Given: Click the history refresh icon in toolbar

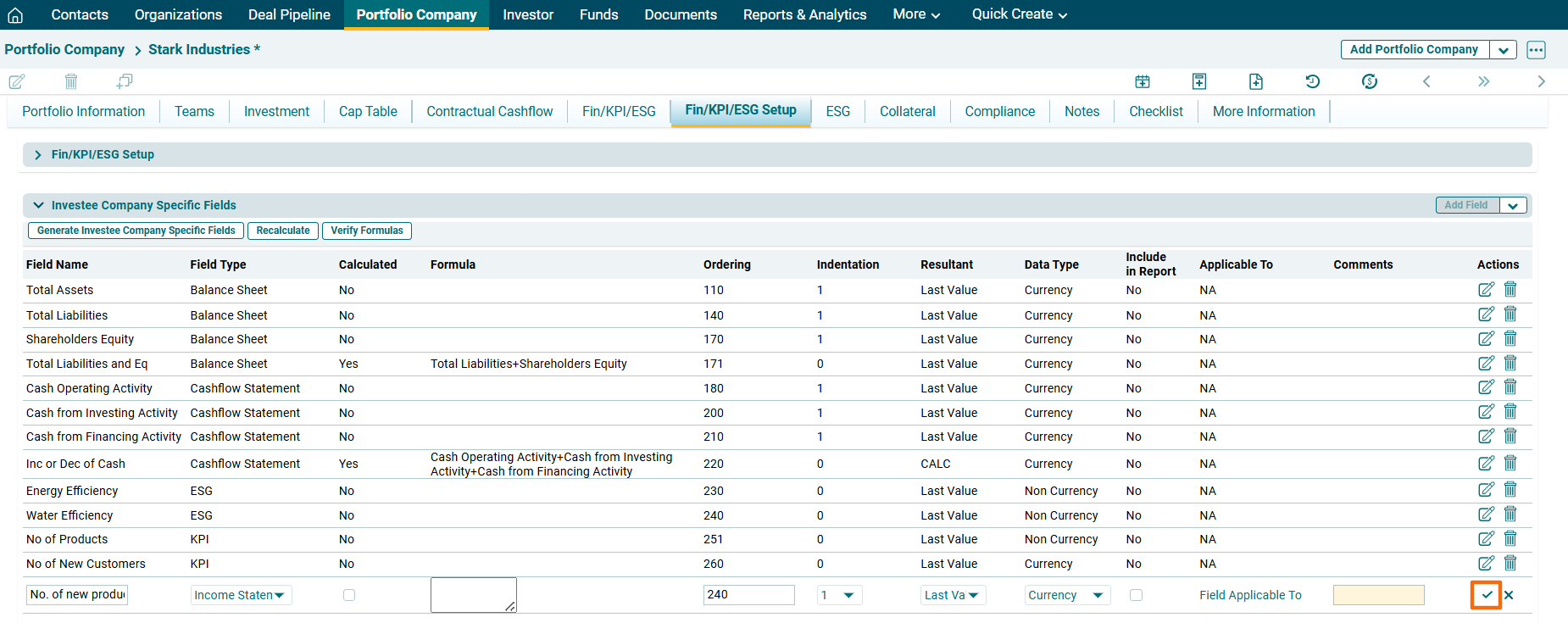Looking at the screenshot, I should pyautogui.click(x=1312, y=81).
